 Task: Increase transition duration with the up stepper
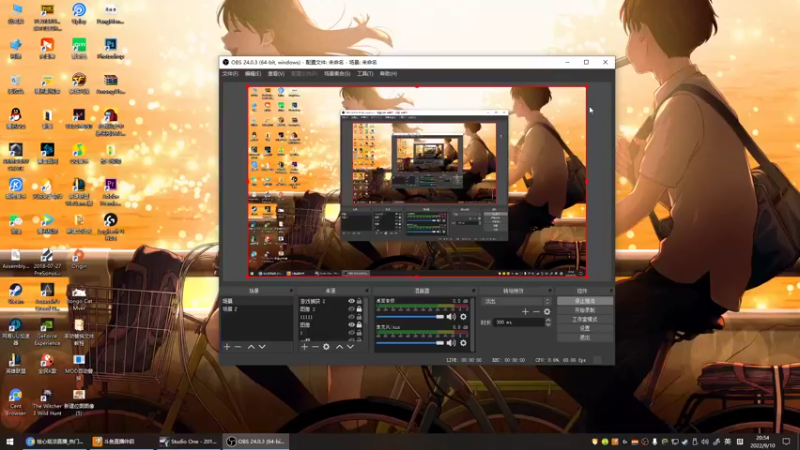[x=548, y=320]
